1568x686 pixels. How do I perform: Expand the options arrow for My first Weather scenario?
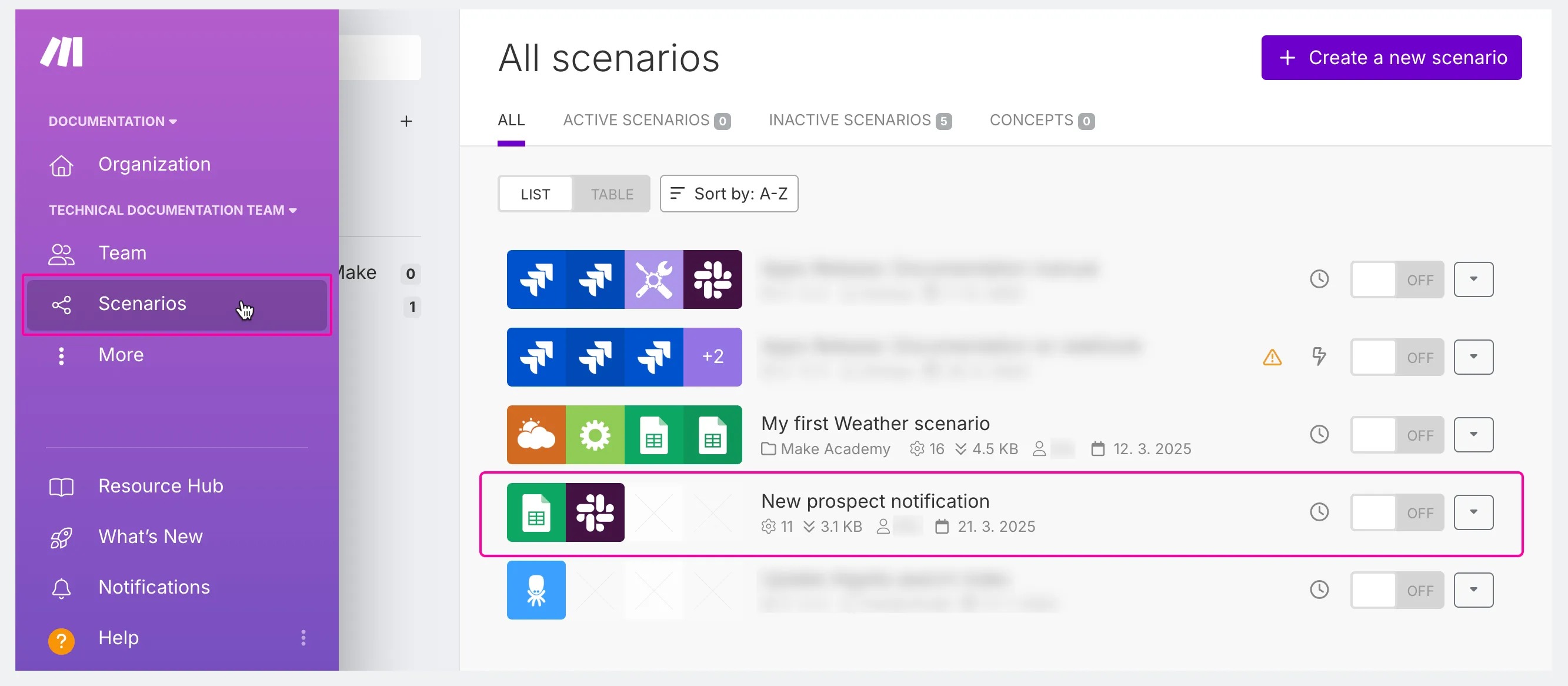point(1473,435)
